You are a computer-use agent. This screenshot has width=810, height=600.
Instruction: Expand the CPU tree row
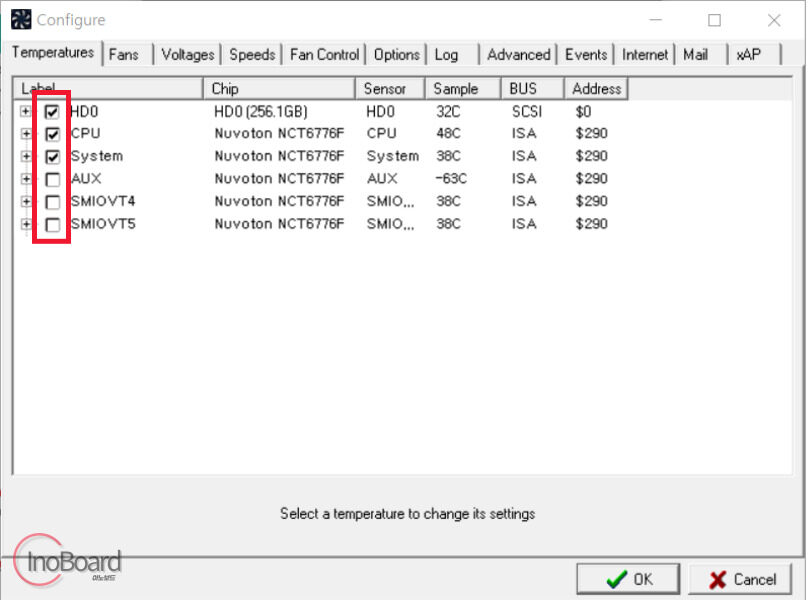pyautogui.click(x=25, y=134)
